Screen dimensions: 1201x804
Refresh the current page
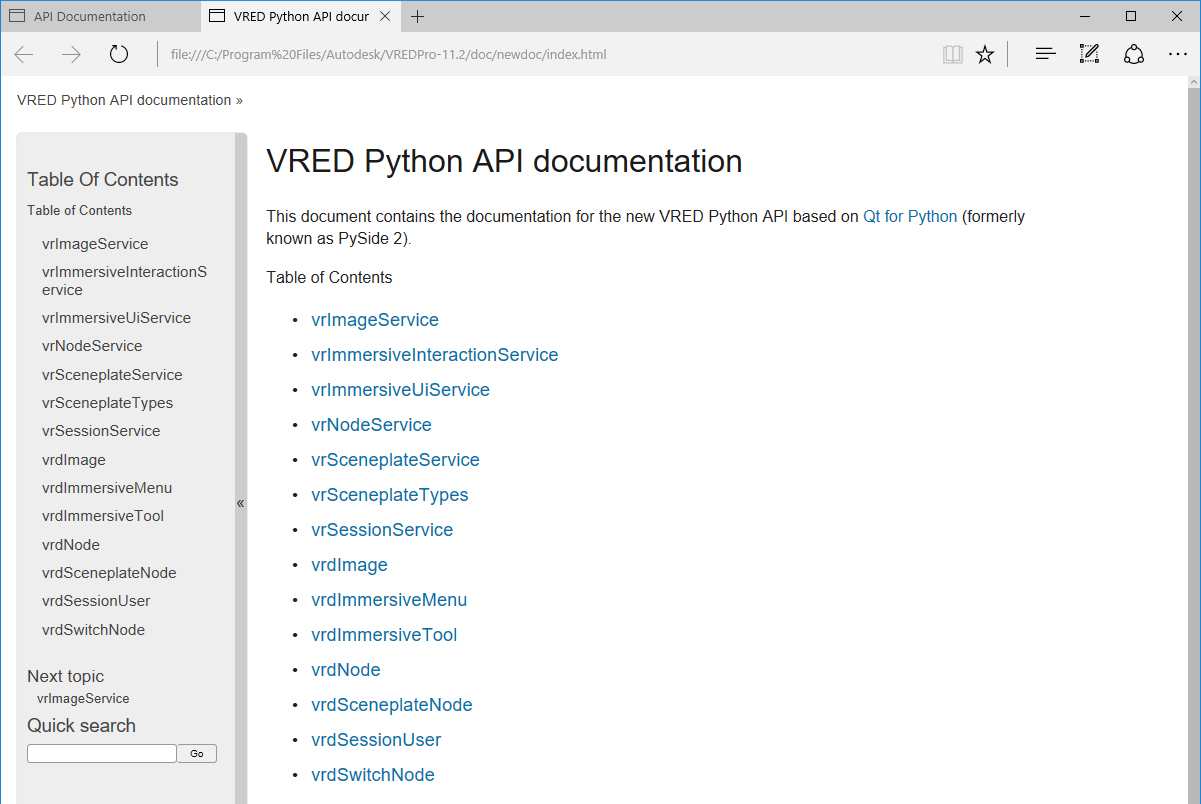(119, 54)
